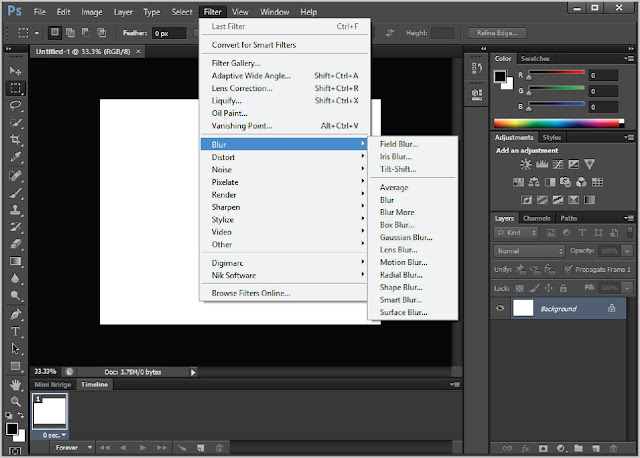Toggle Propagate Frame 1 checkbox

coord(567,269)
